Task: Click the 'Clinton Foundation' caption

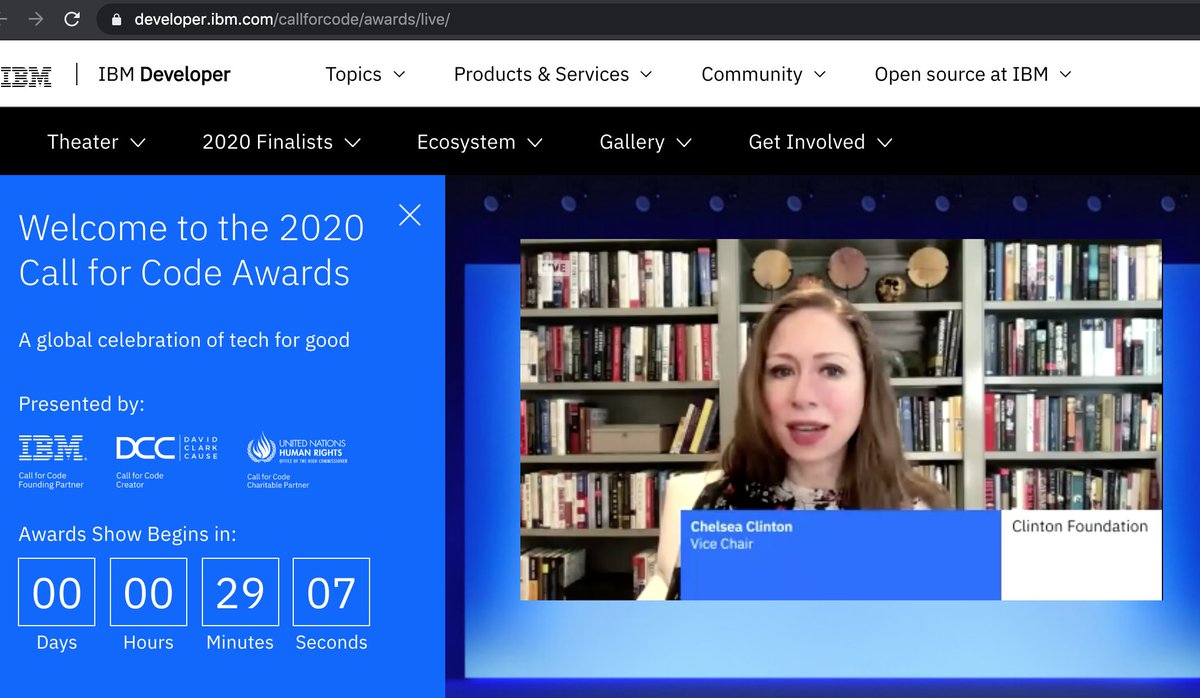Action: (1080, 526)
